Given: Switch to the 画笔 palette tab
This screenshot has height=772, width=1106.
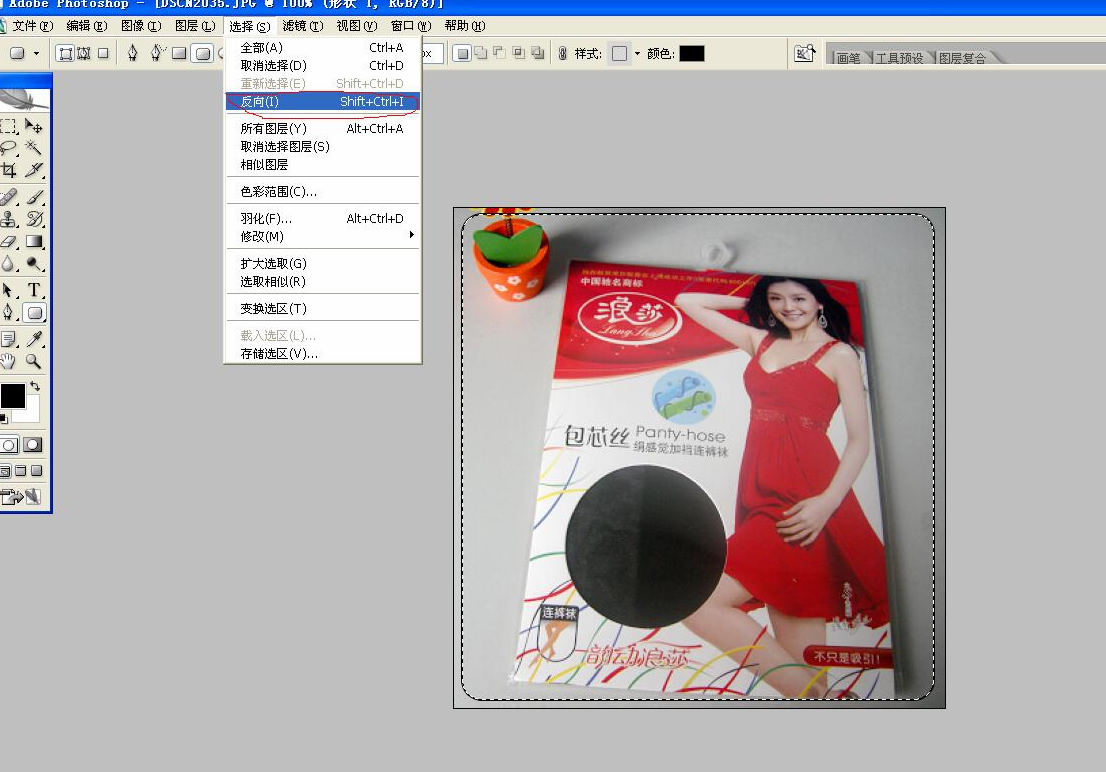Looking at the screenshot, I should click(848, 58).
